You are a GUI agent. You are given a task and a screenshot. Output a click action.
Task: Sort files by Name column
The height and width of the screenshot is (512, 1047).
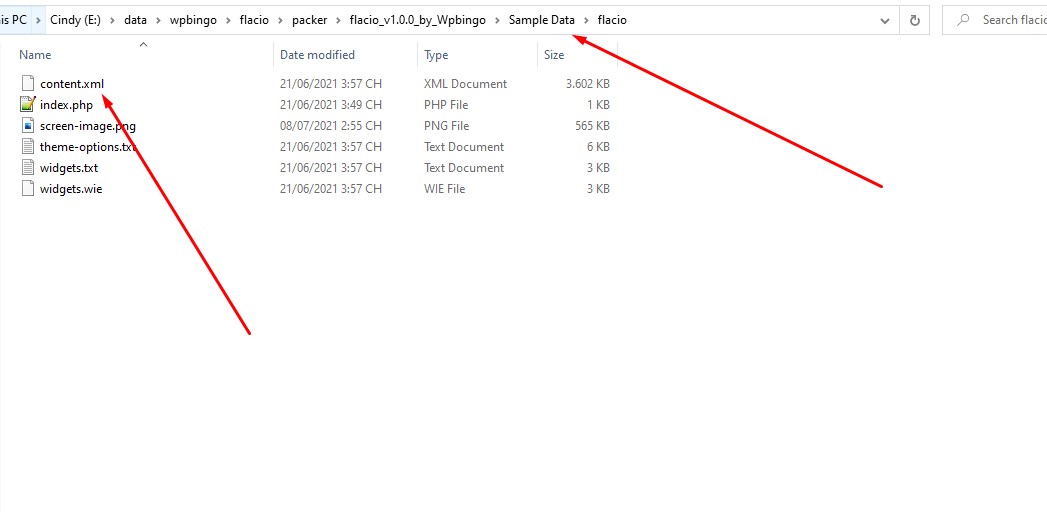pyautogui.click(x=35, y=55)
